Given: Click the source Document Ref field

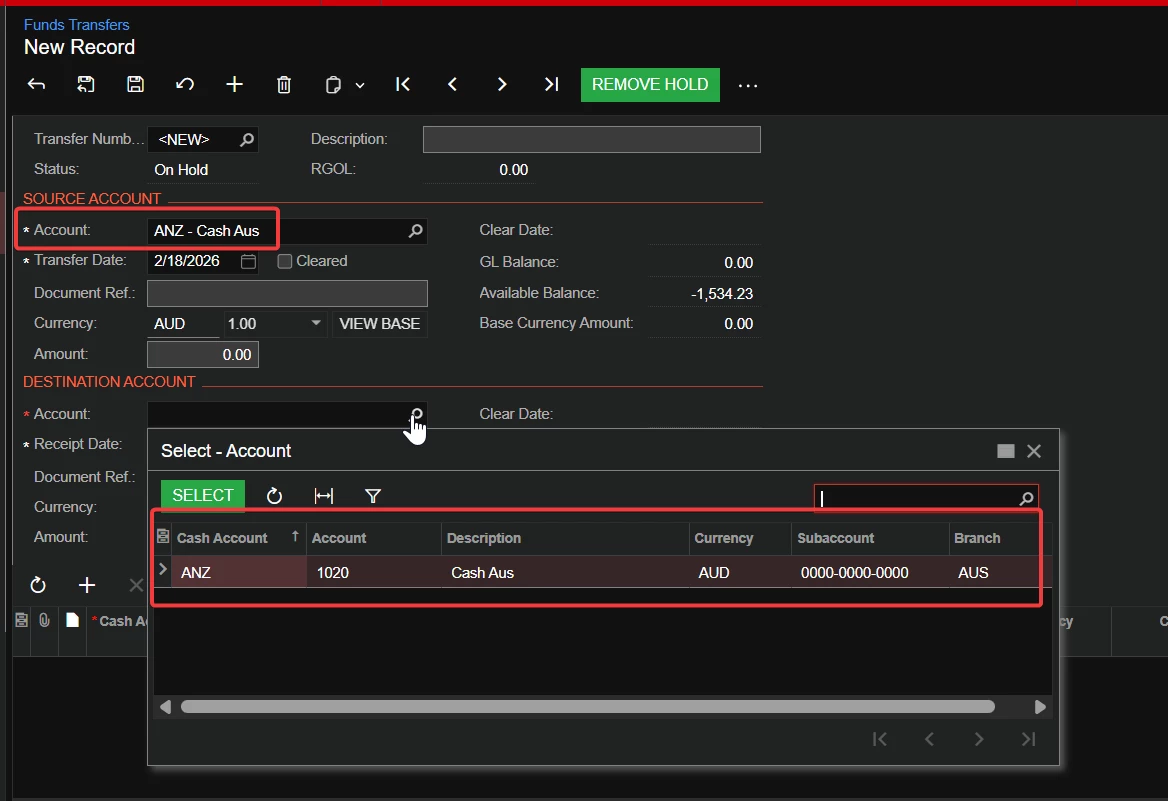Looking at the screenshot, I should (x=287, y=294).
